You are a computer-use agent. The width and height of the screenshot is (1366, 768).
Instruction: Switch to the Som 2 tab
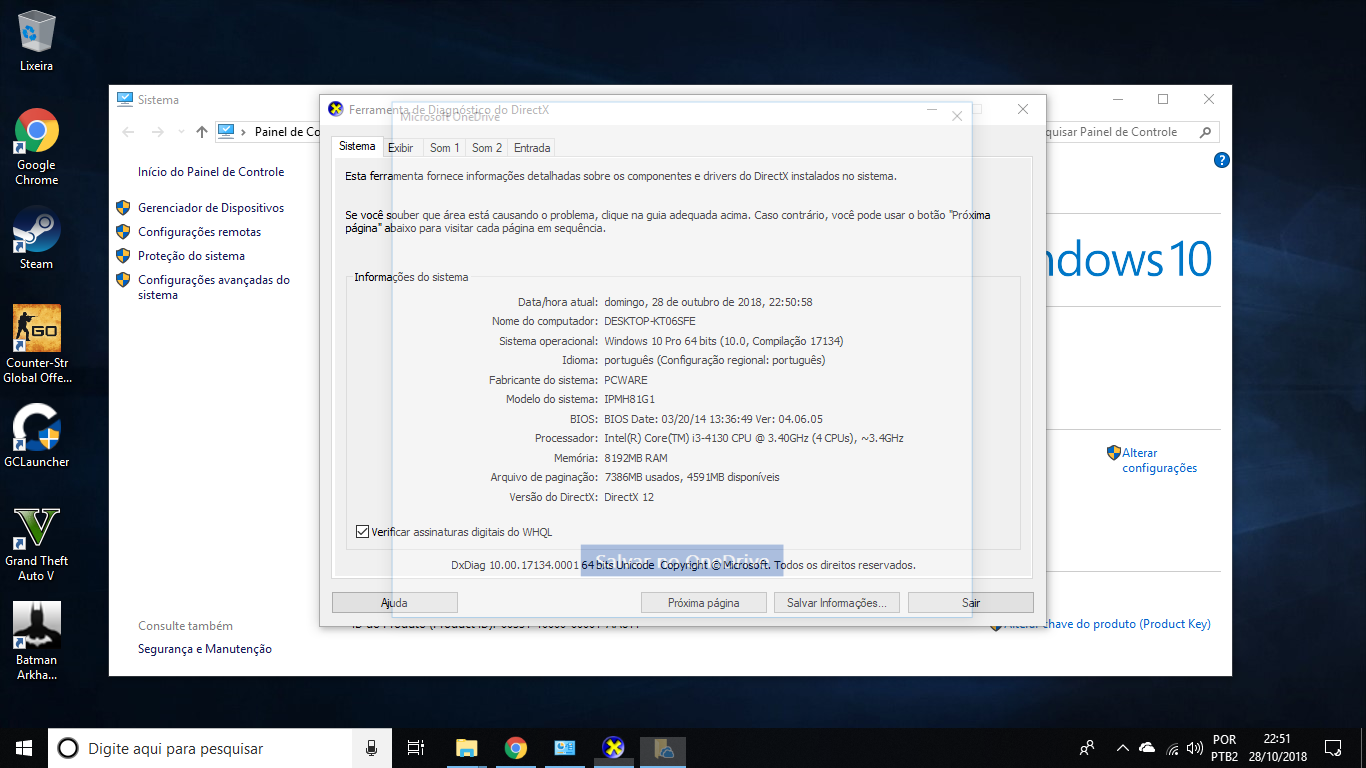tap(487, 148)
